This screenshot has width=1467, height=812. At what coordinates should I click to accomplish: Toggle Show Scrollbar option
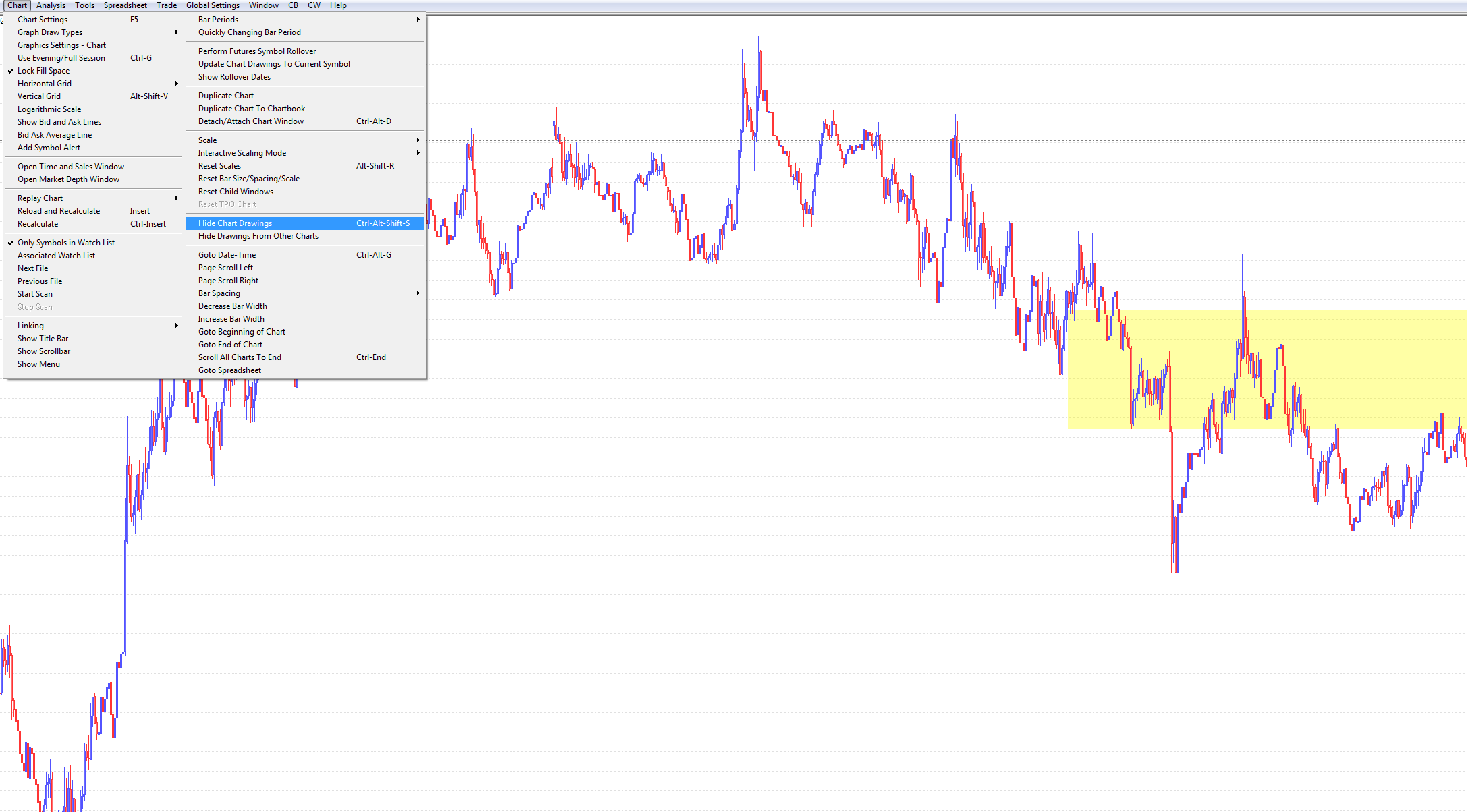pos(44,351)
